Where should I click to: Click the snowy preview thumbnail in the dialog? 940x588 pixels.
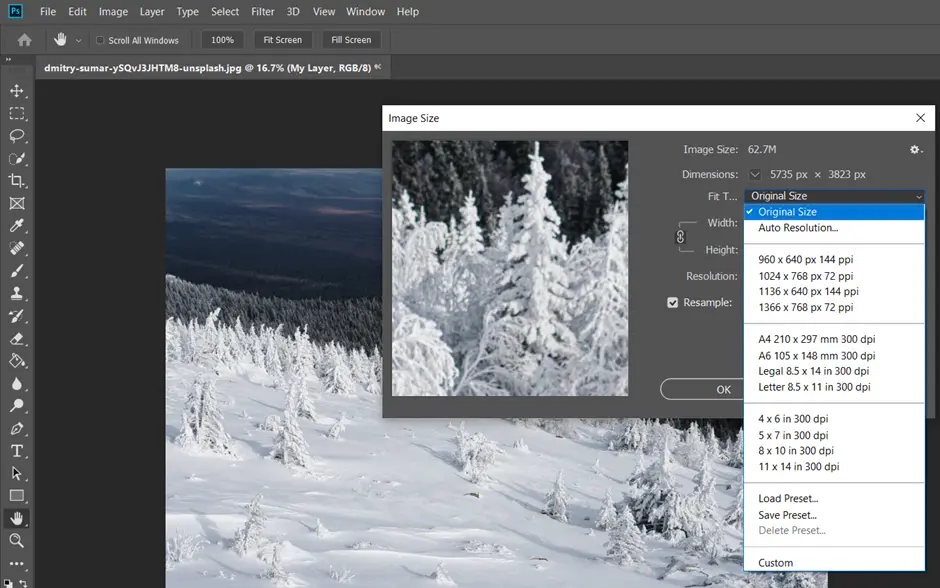coord(510,267)
